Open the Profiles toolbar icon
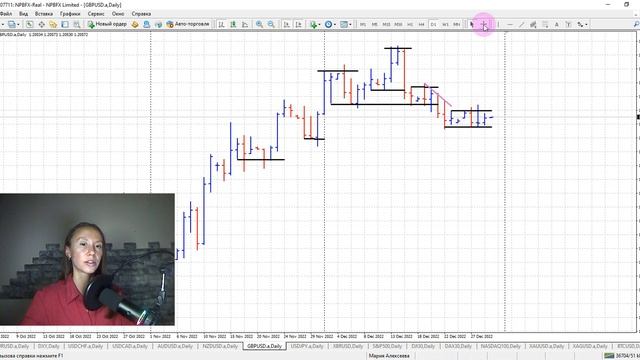This screenshot has width=640, height=360. pyautogui.click(x=12, y=24)
